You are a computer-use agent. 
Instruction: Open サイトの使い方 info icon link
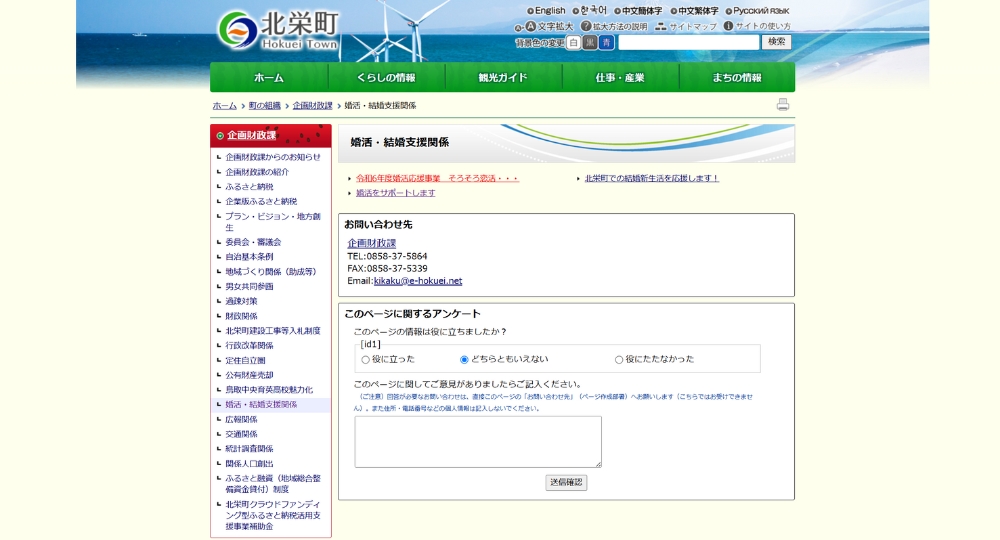[728, 26]
